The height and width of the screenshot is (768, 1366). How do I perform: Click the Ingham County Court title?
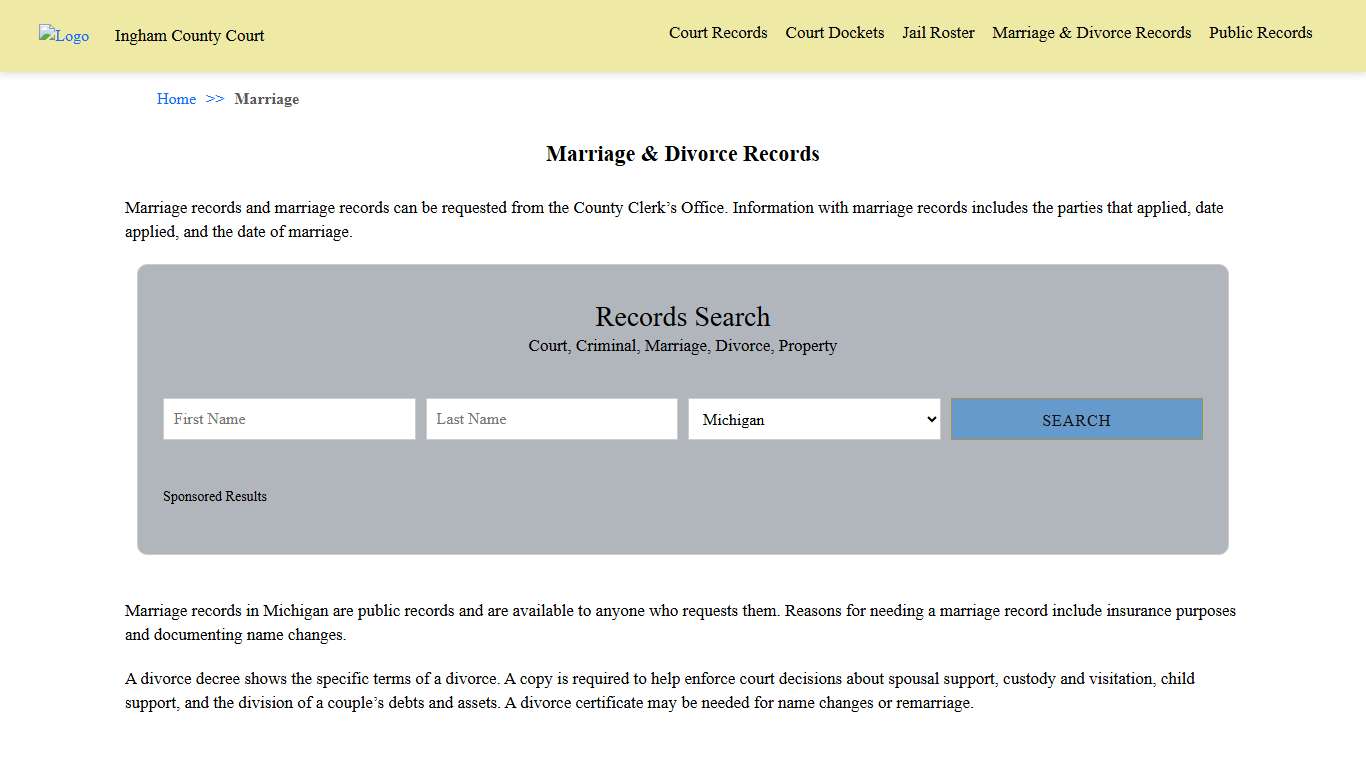pos(189,36)
